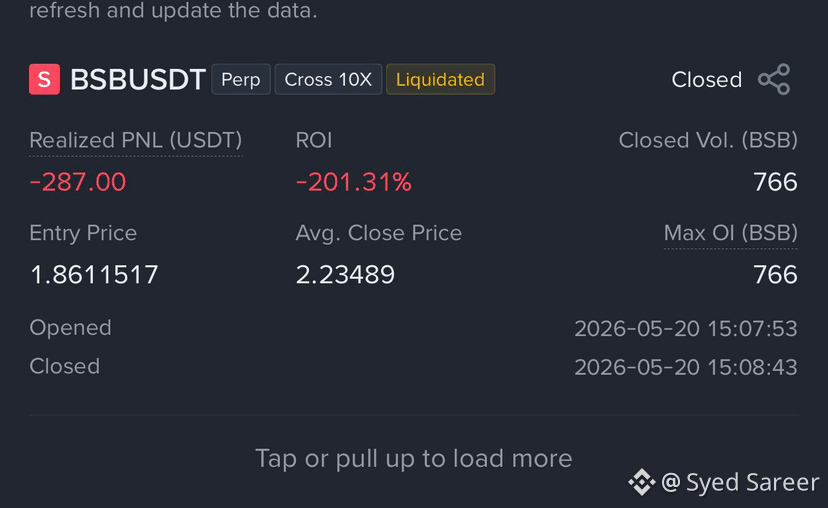Tap the ROI label
This screenshot has height=508, width=828.
(314, 140)
